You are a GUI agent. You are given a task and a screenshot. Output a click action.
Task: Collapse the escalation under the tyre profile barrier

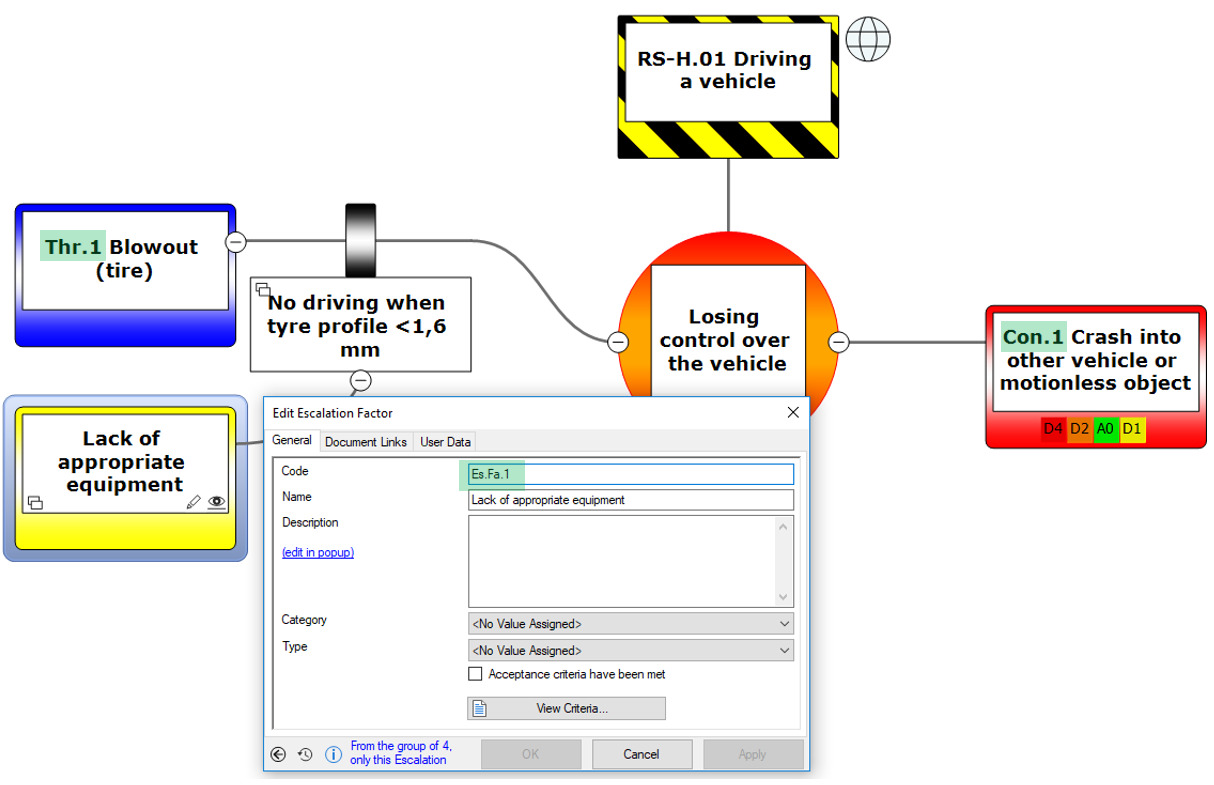pyautogui.click(x=361, y=380)
